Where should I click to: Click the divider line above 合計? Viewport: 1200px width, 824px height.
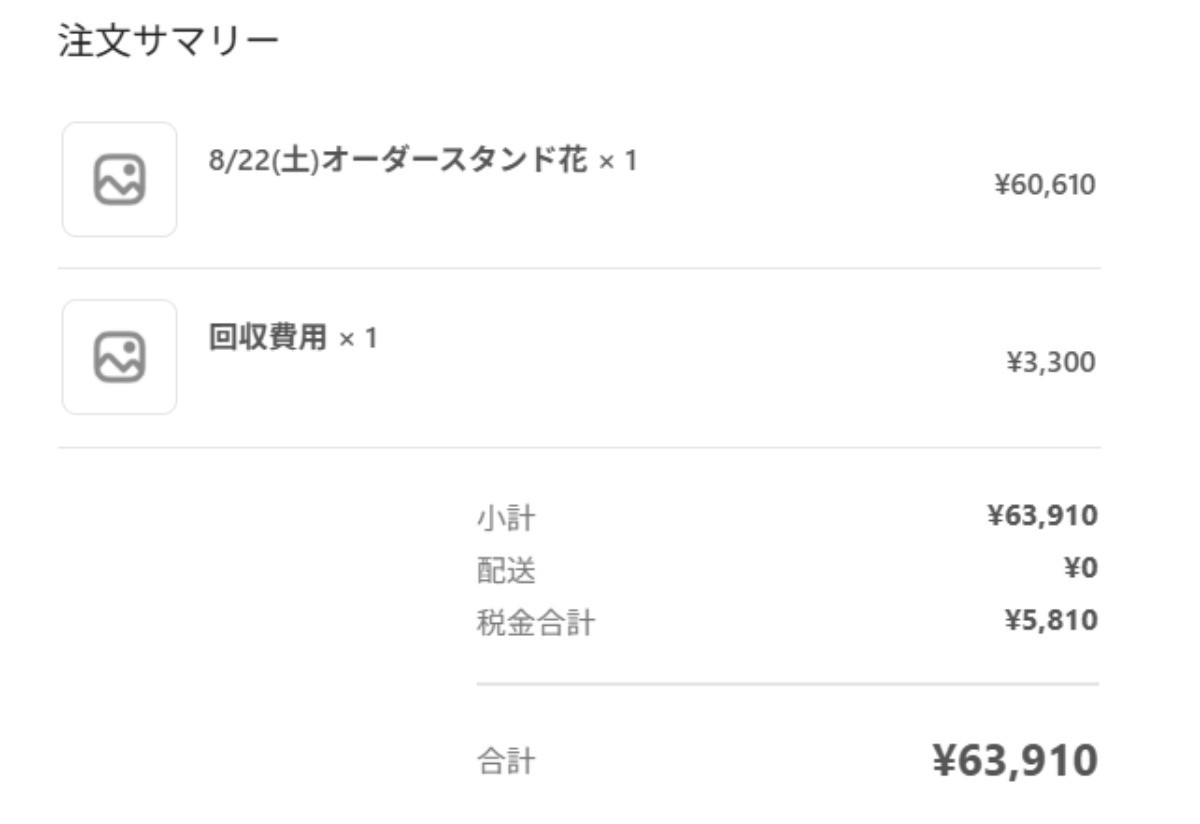[x=788, y=685]
